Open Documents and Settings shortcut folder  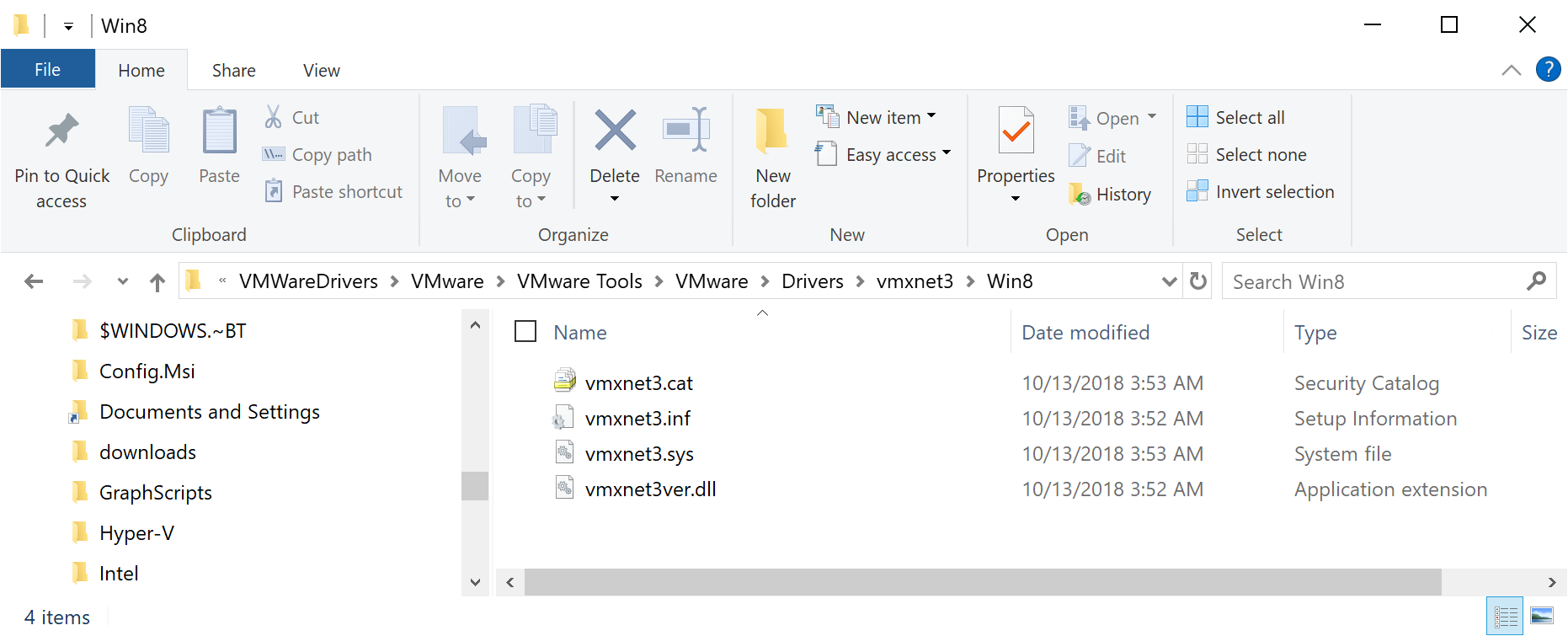point(210,412)
